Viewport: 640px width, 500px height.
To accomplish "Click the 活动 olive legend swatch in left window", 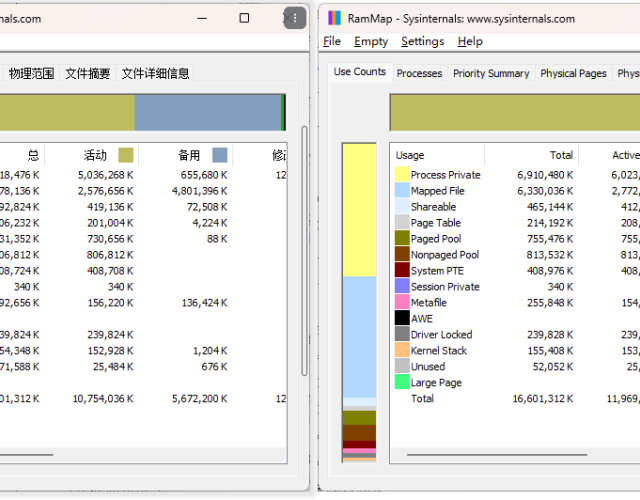I will 126,155.
